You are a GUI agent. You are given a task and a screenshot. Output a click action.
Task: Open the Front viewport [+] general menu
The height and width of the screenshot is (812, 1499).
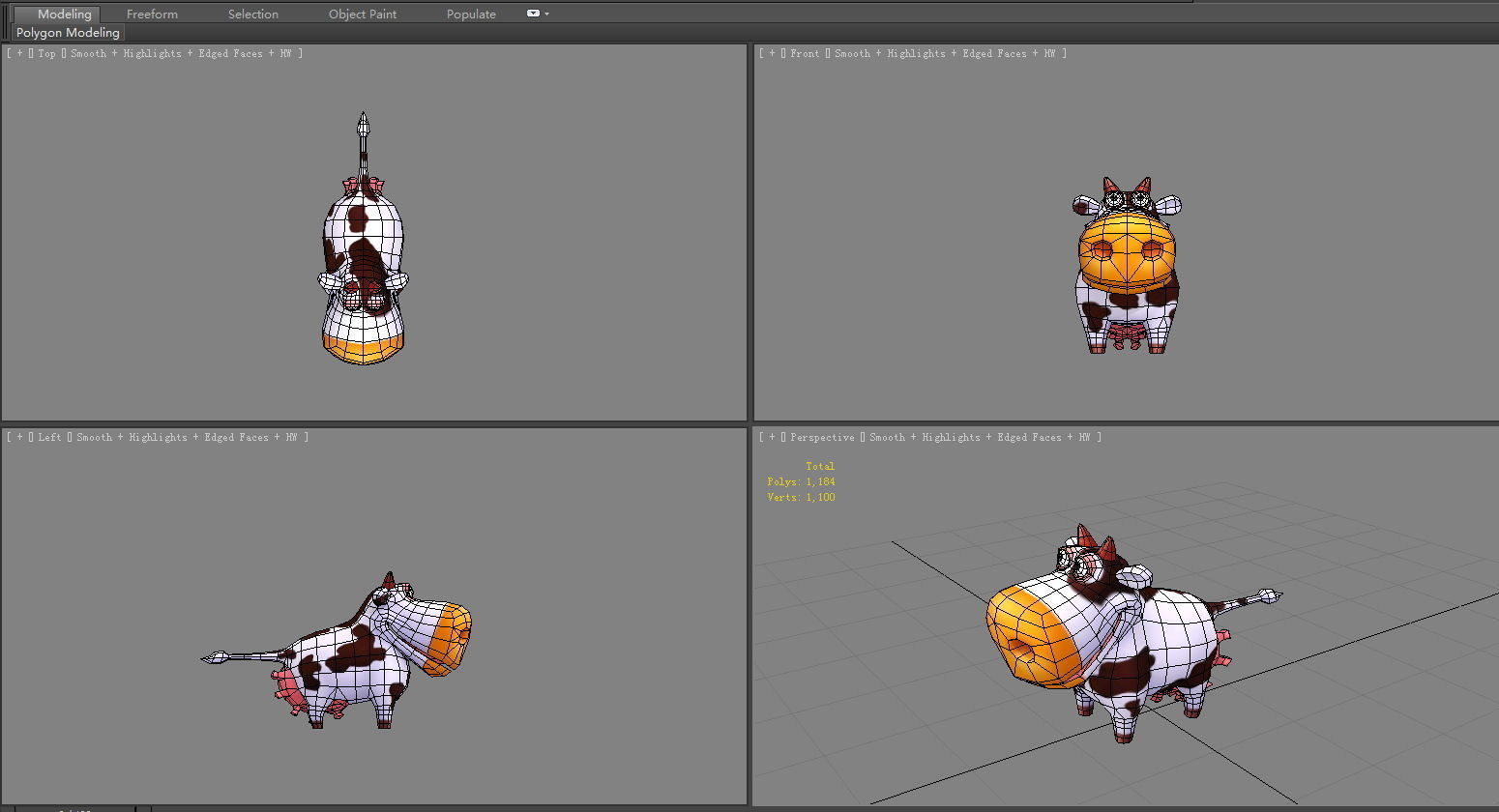coord(772,54)
